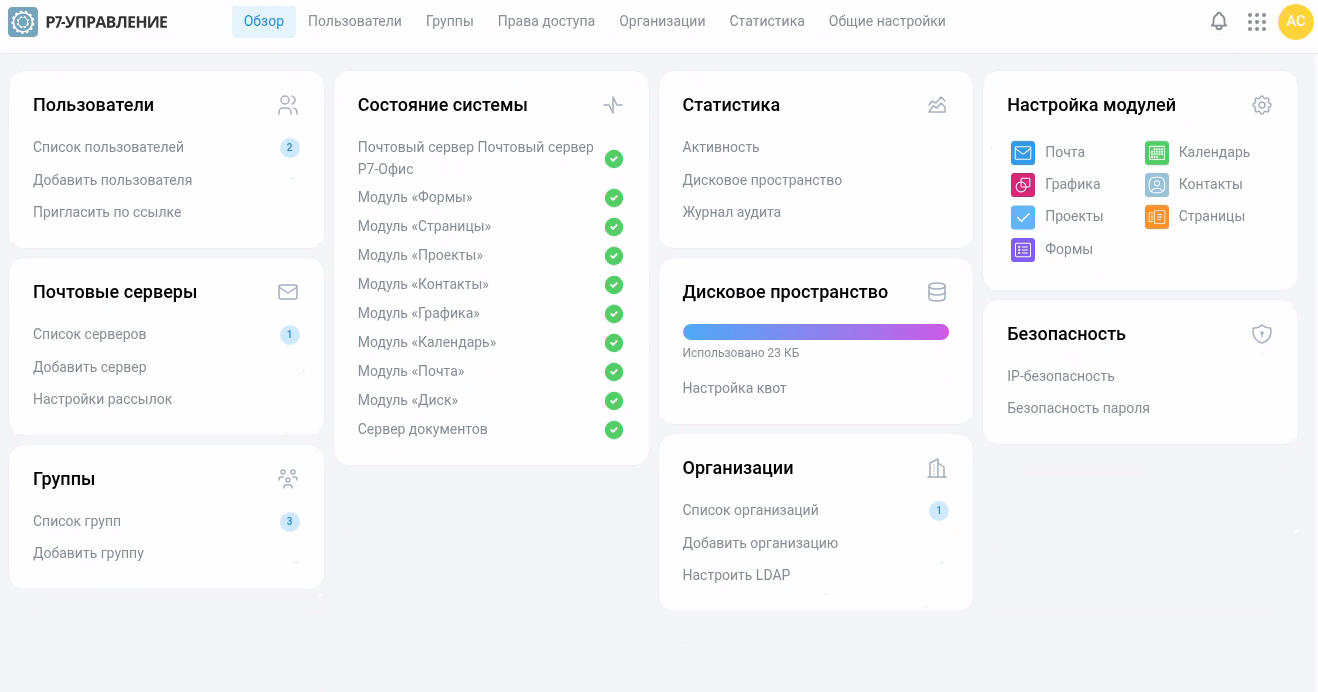Click the Организации card building icon
The width and height of the screenshot is (1318, 692).
point(937,468)
